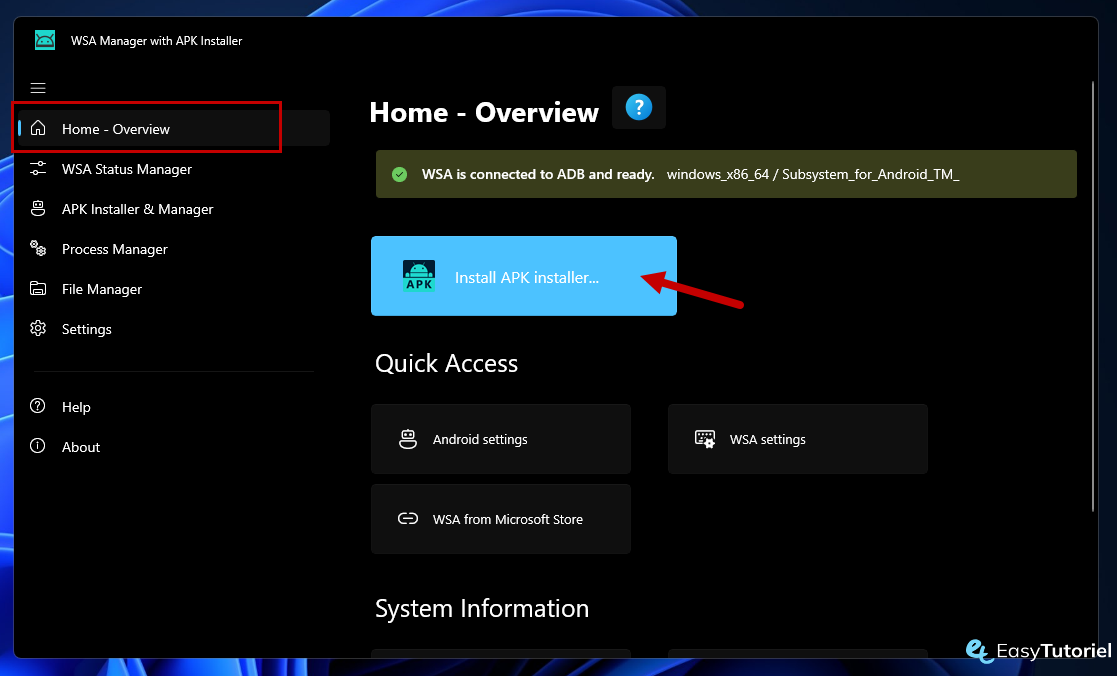
Task: Open WSA Status Manager page
Action: click(x=127, y=169)
